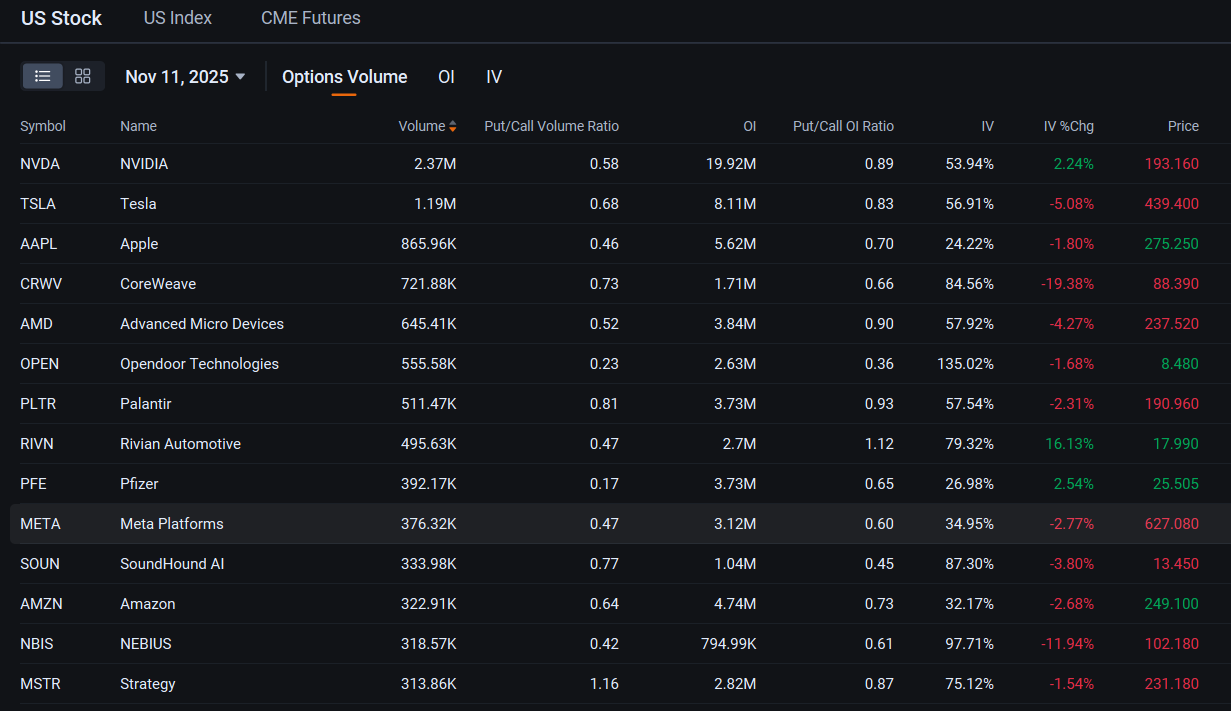The image size is (1231, 711).
Task: Open the AMZN symbol
Action: point(40,604)
